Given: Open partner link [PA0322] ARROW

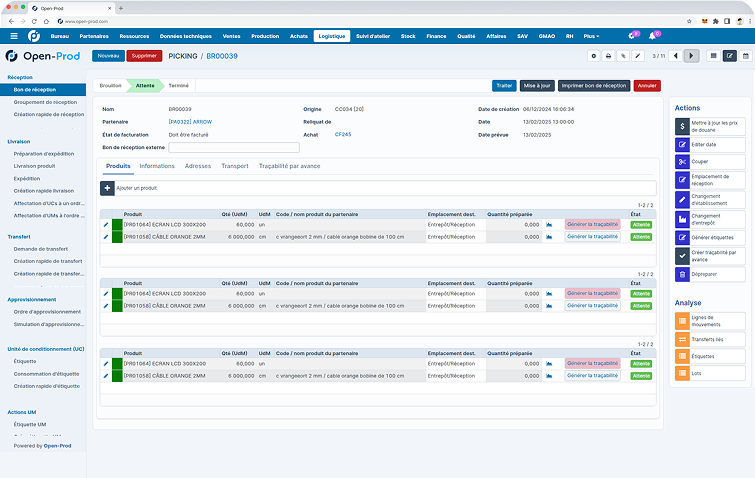Looking at the screenshot, I should (x=190, y=122).
